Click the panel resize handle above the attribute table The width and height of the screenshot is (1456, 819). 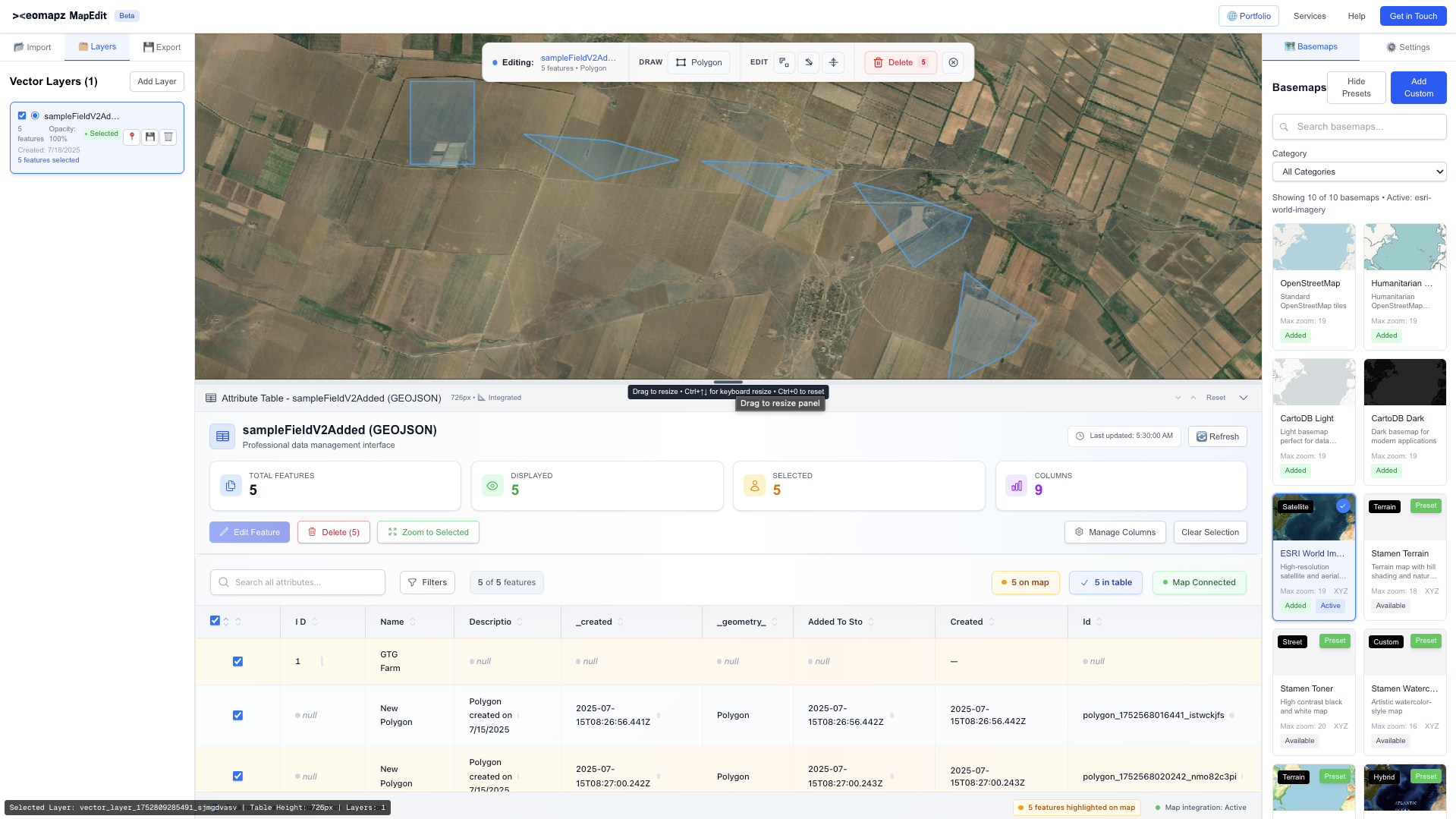click(728, 382)
